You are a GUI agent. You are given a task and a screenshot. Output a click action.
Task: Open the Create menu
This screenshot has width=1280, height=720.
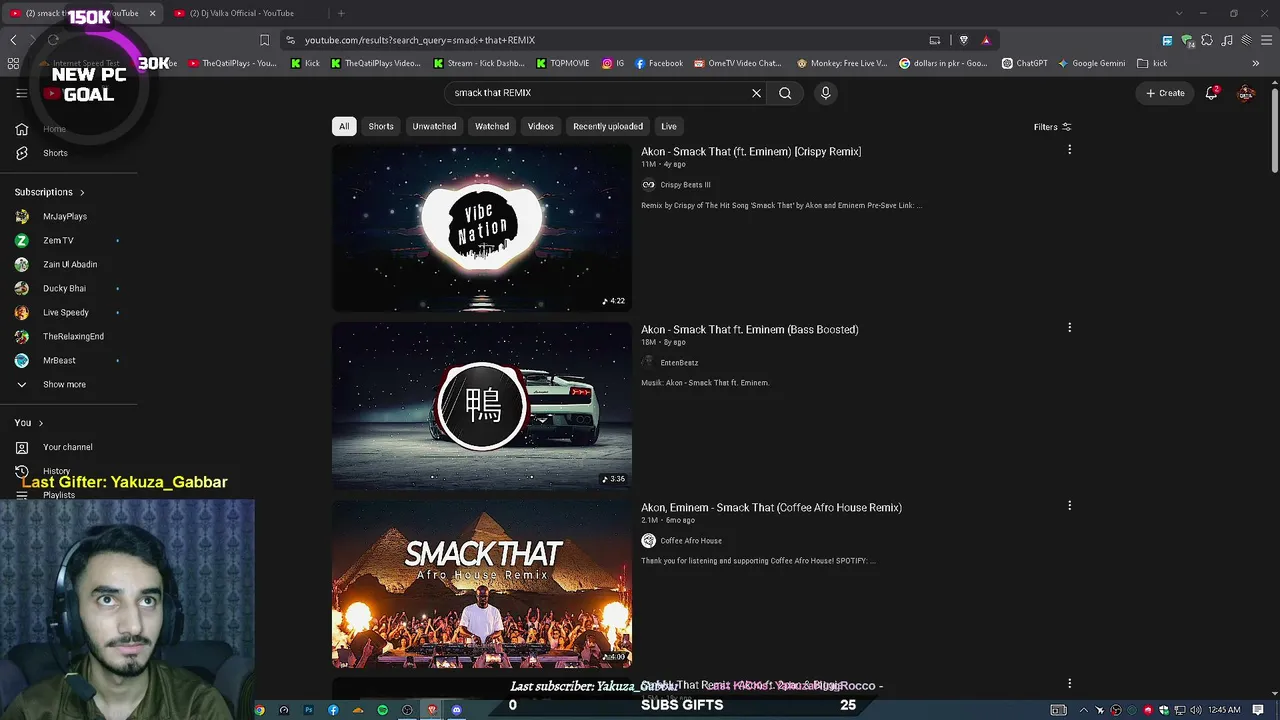coord(1165,93)
